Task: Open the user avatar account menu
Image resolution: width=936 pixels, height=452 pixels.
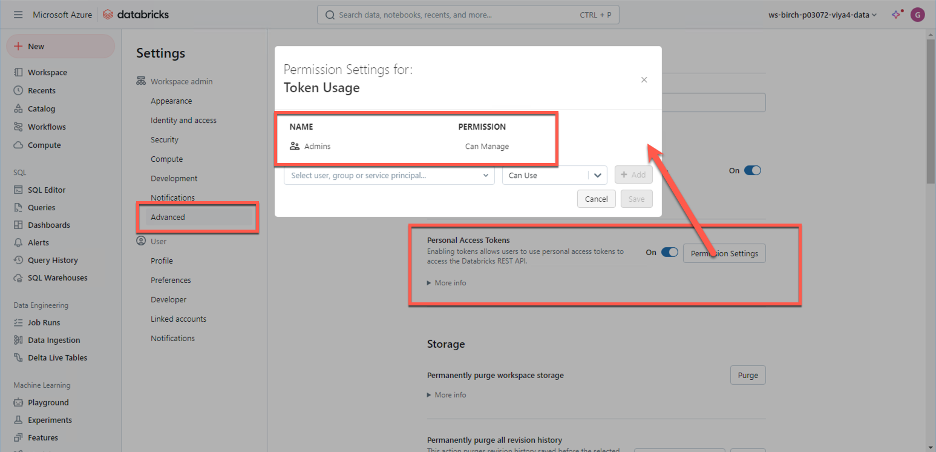Action: 917,15
